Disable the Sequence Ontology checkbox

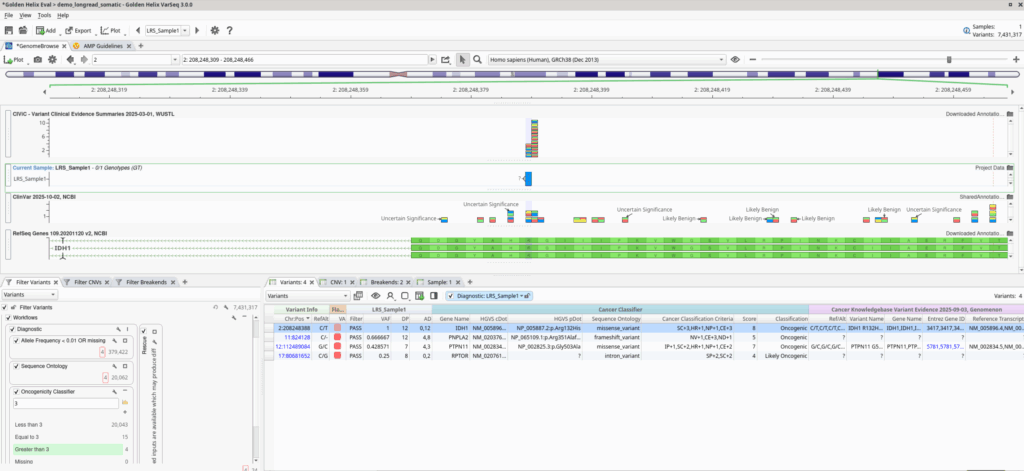click(17, 366)
